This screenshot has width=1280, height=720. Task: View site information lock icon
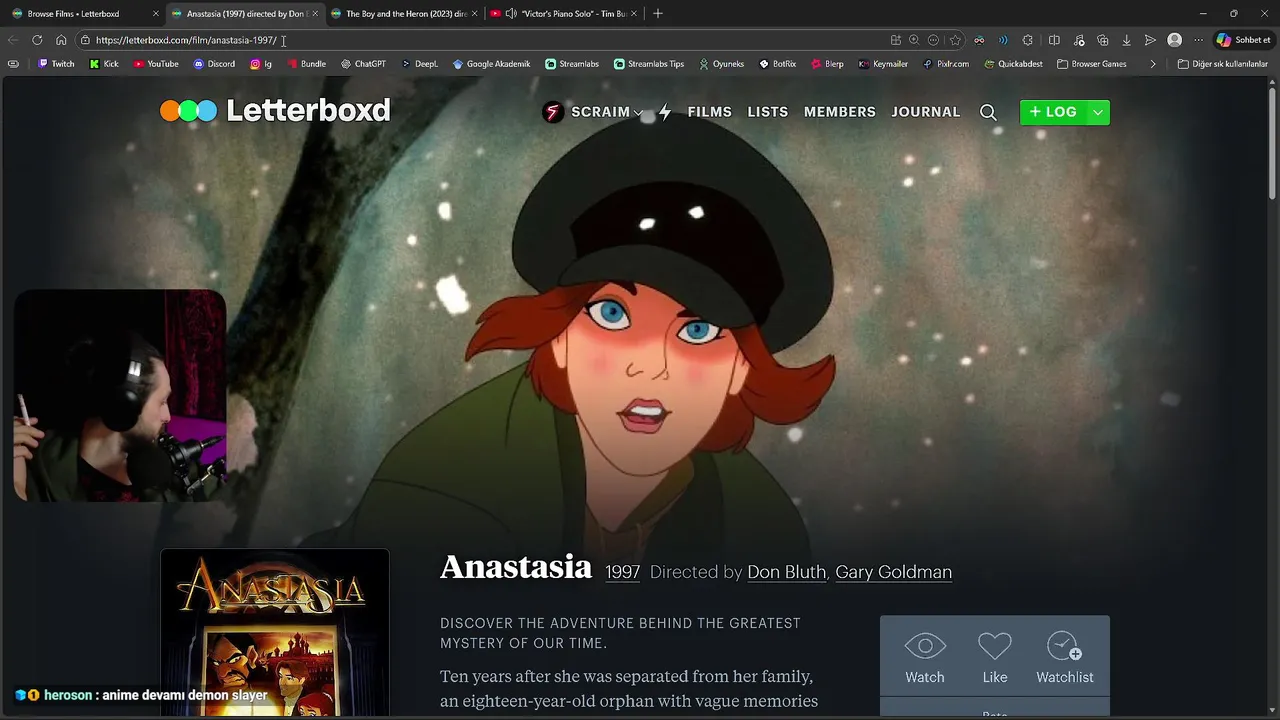(x=86, y=40)
